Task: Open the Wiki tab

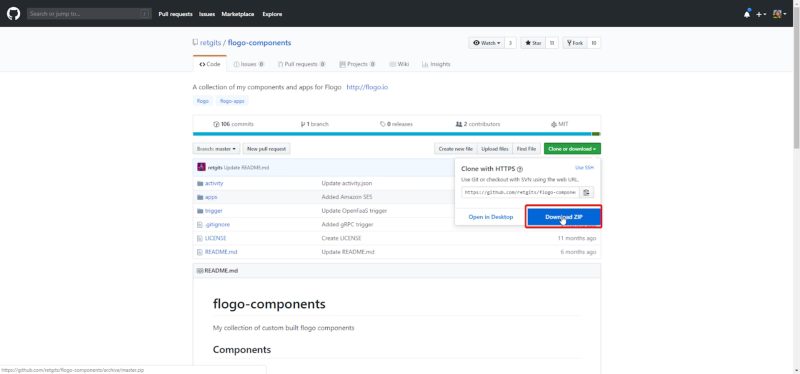Action: tap(399, 64)
